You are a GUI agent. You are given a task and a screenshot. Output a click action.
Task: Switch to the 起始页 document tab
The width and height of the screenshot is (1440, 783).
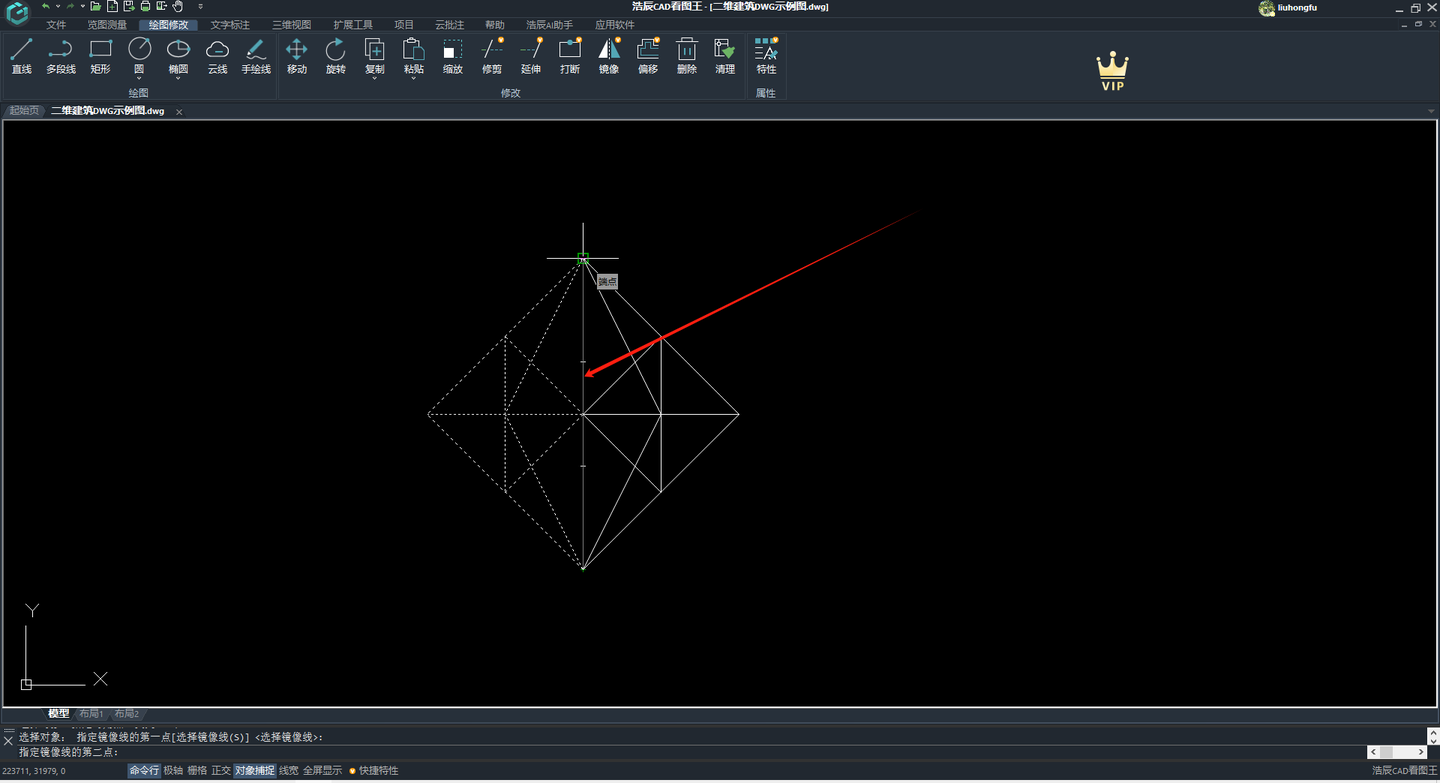[24, 111]
